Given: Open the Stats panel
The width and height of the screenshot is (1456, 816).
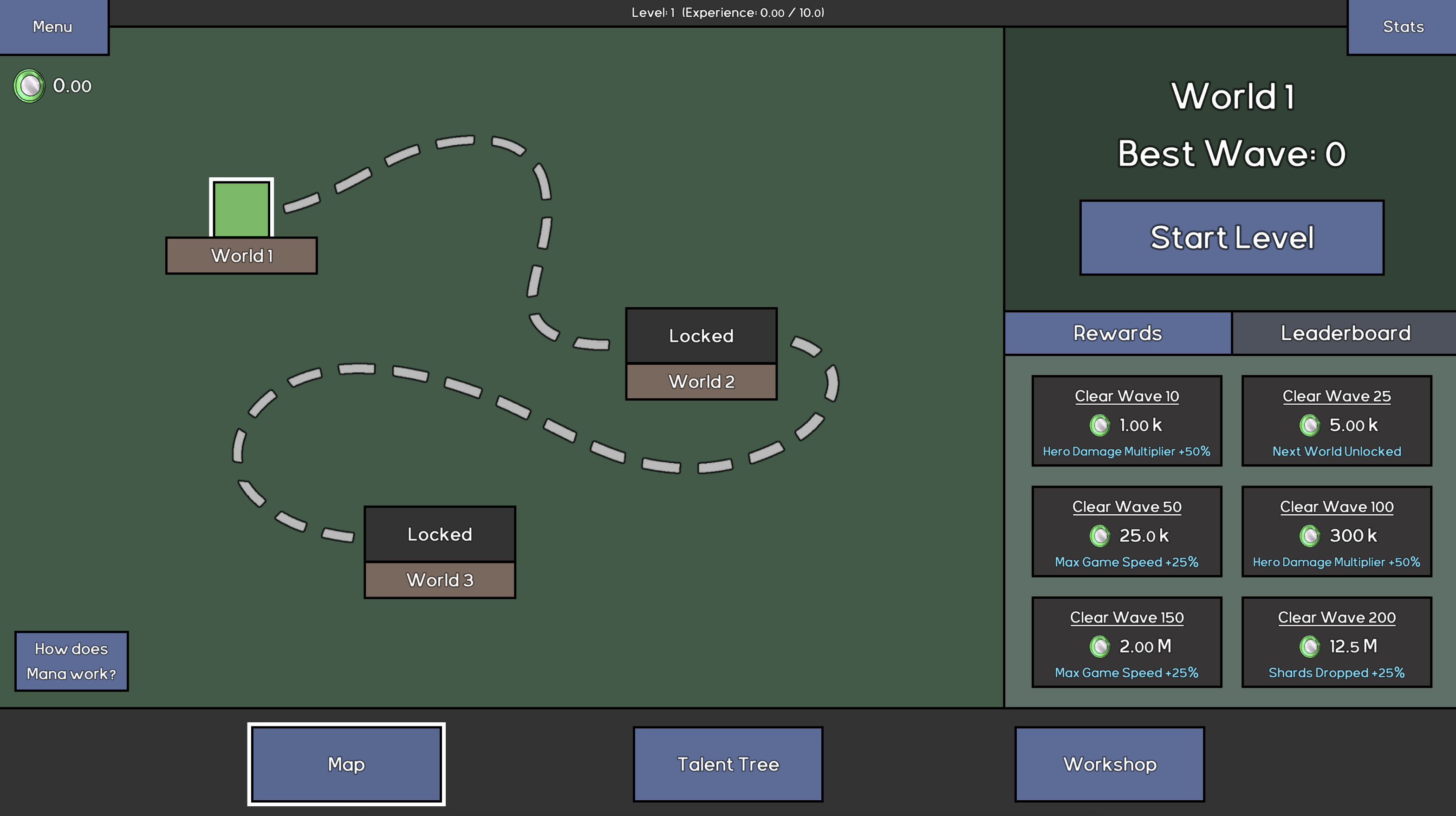Looking at the screenshot, I should pyautogui.click(x=1402, y=26).
